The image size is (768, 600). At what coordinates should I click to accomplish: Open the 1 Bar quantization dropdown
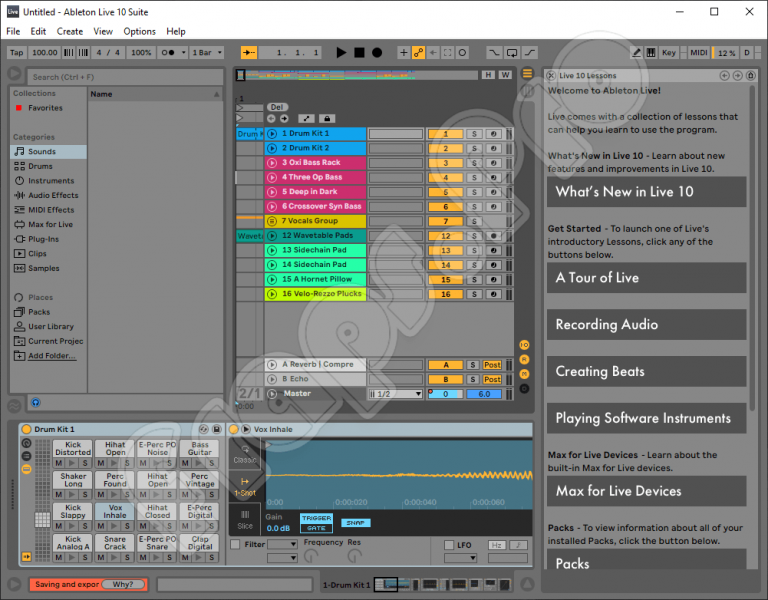(209, 53)
